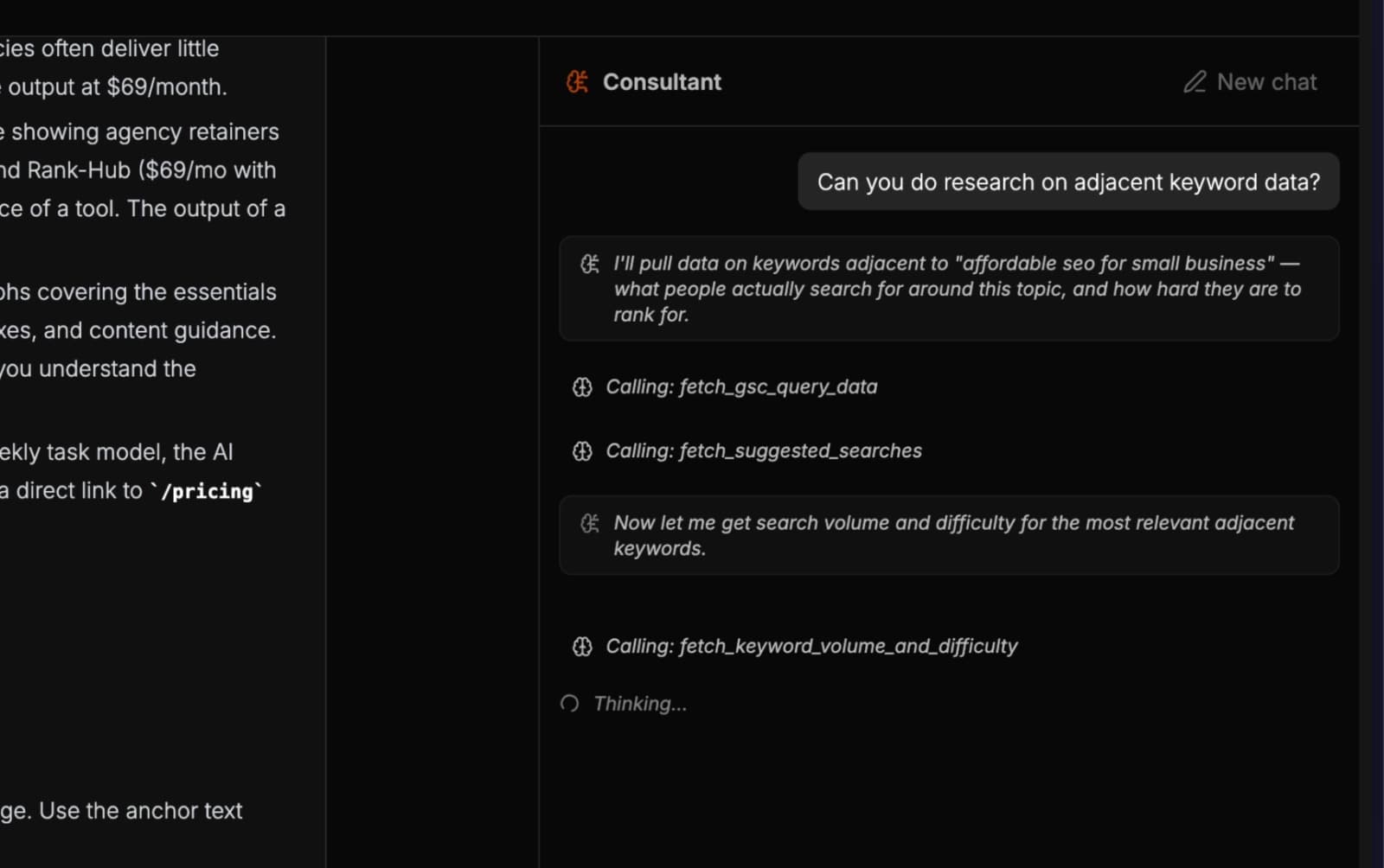This screenshot has height=868, width=1384.
Task: Start a New chat
Action: (1250, 82)
